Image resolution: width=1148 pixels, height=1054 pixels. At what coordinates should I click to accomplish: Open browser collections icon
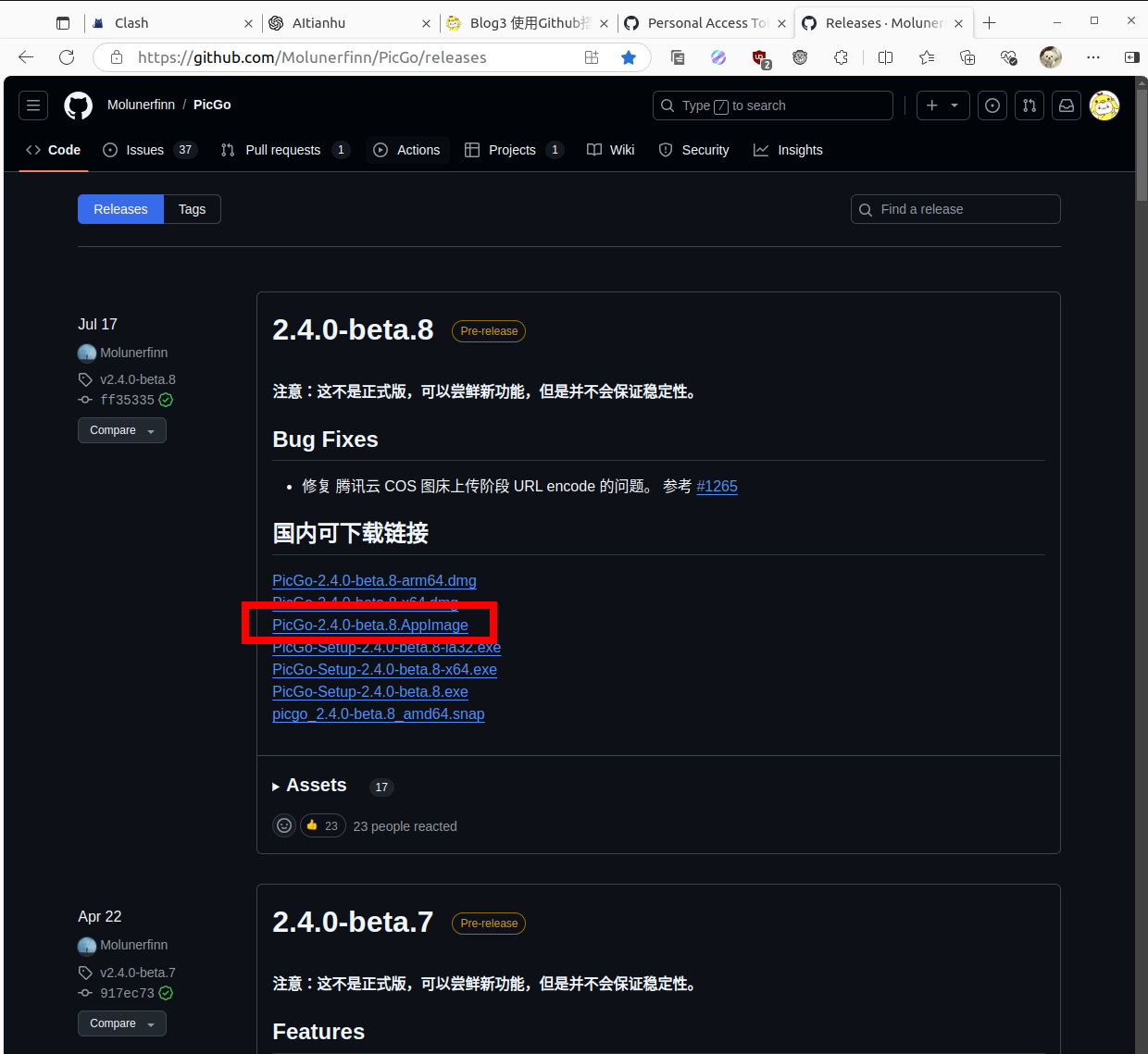pos(967,57)
